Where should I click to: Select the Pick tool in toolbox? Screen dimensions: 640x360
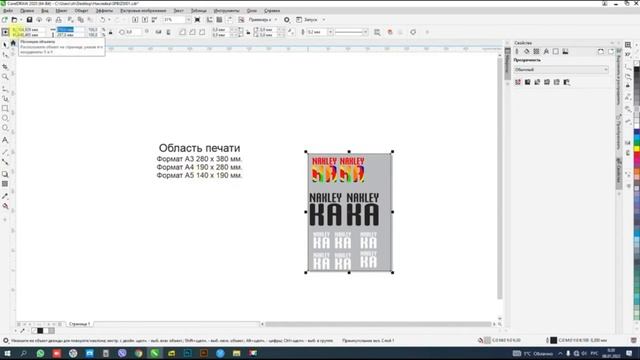point(5,44)
